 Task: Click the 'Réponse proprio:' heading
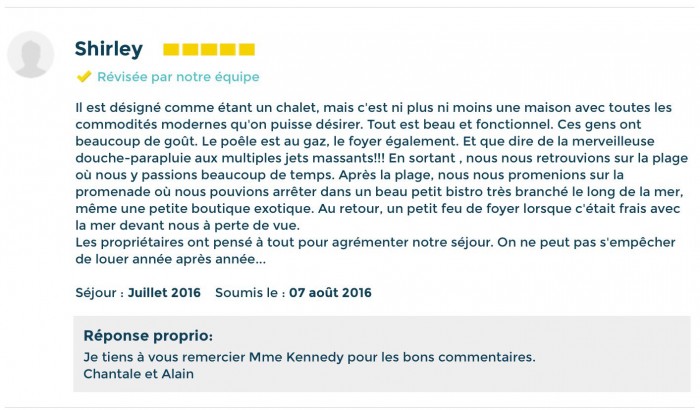[148, 335]
